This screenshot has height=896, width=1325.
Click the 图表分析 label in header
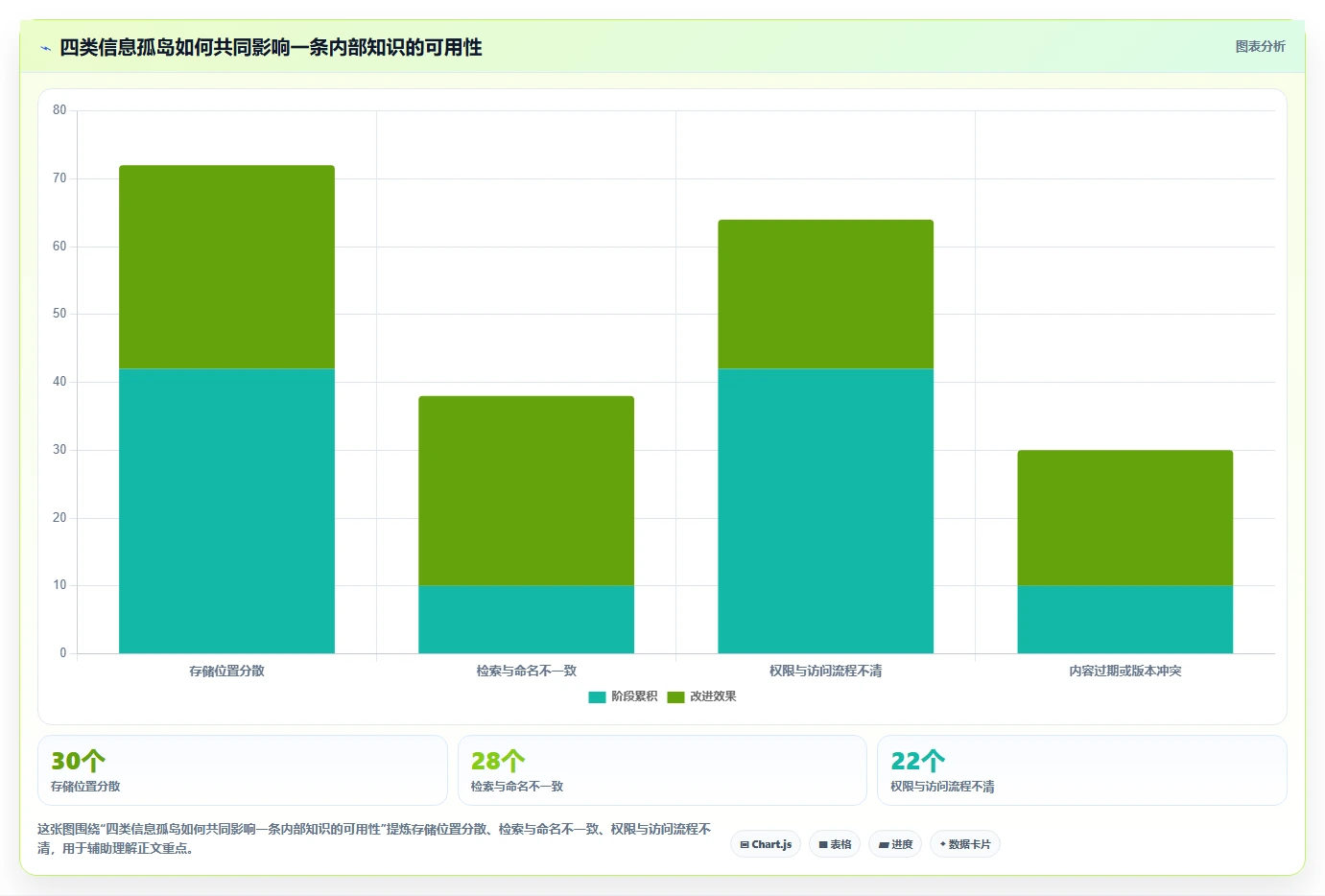pyautogui.click(x=1260, y=46)
